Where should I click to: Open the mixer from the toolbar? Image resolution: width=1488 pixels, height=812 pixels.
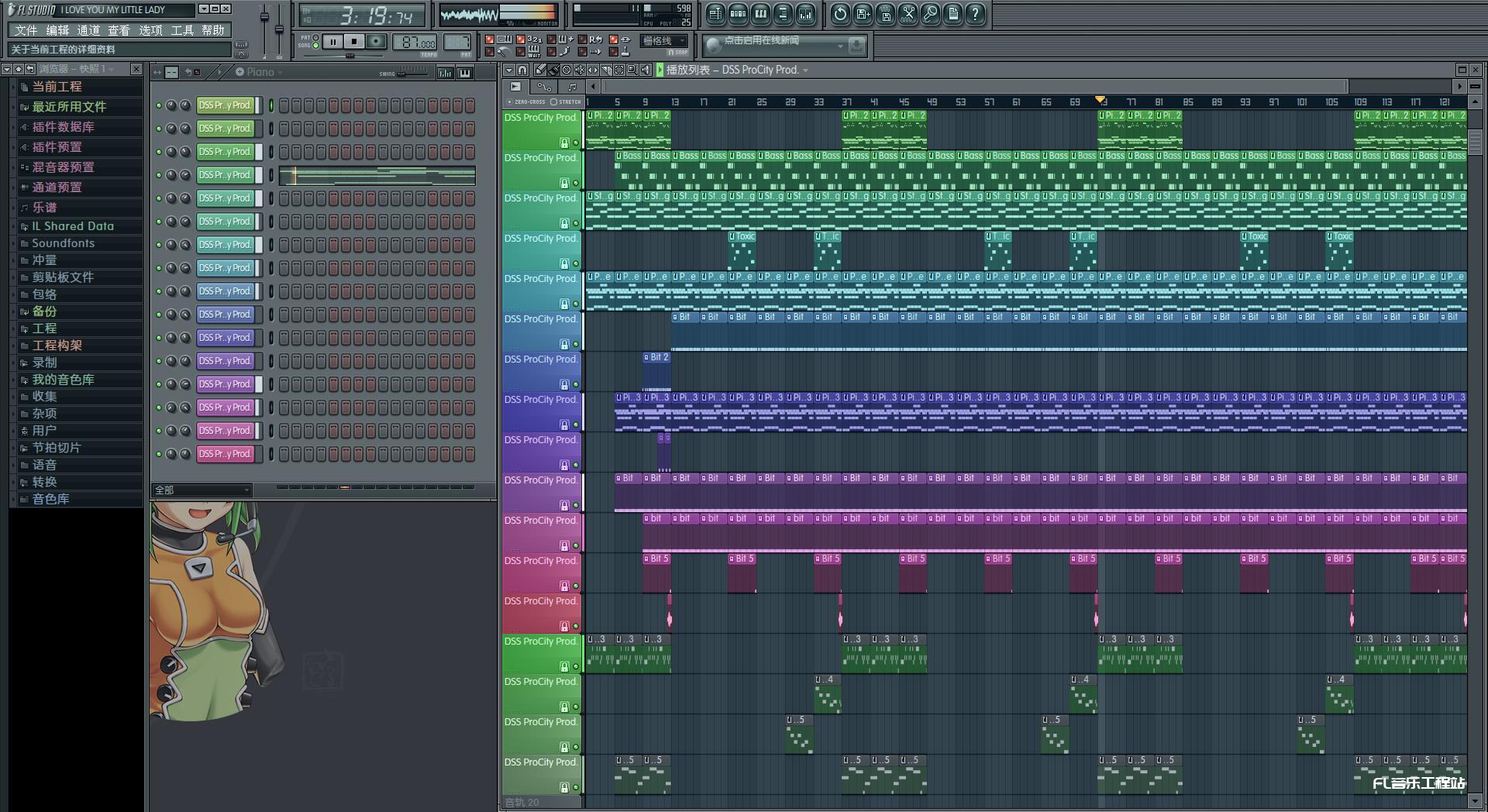tap(805, 13)
